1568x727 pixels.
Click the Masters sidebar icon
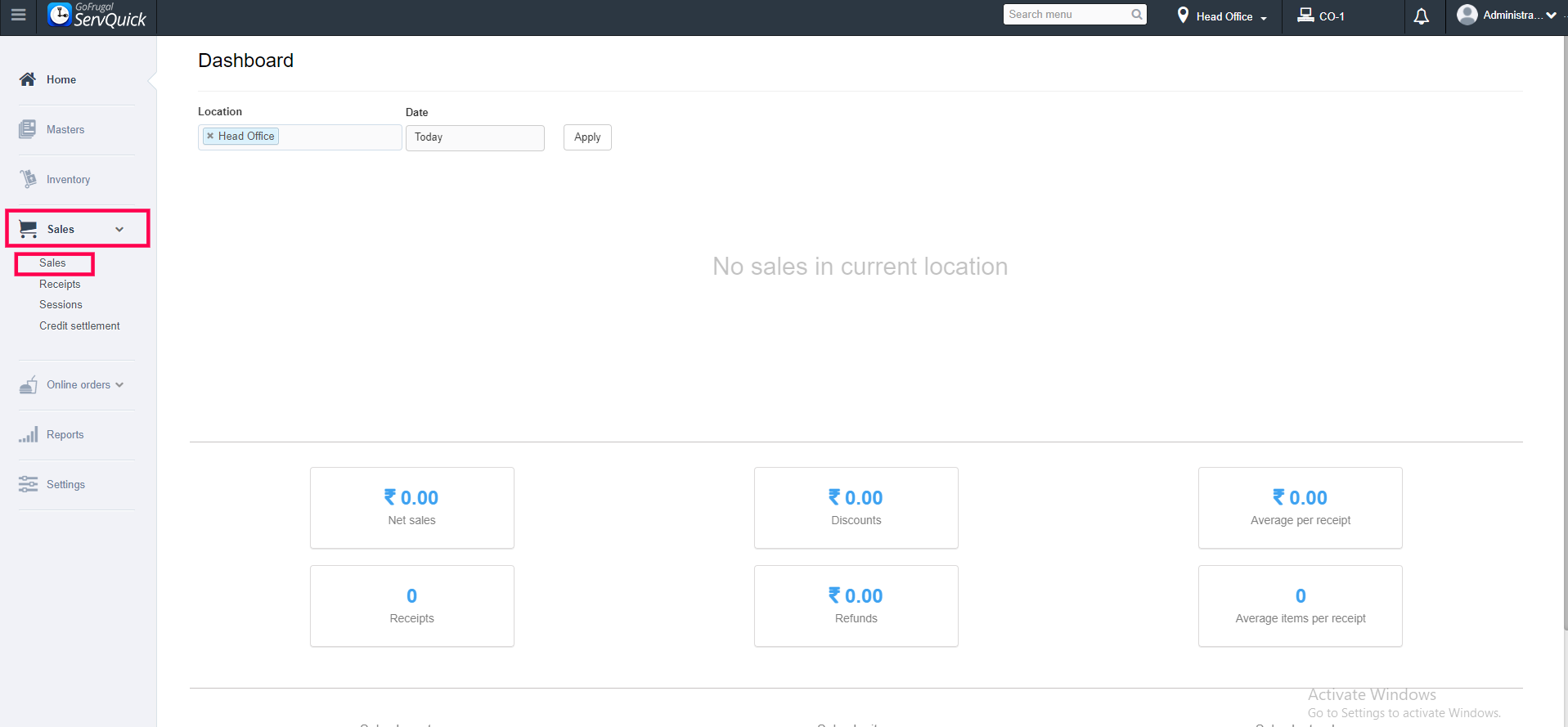[x=28, y=129]
